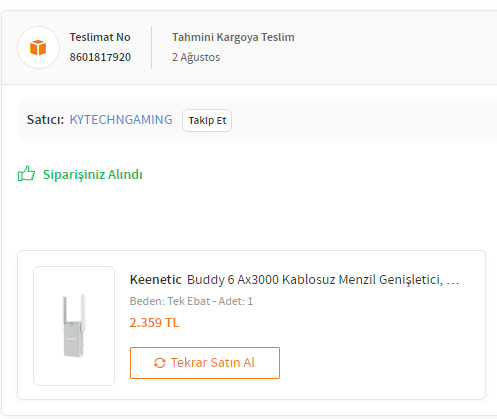
Task: Click the Keenetic brand name
Action: [156, 279]
